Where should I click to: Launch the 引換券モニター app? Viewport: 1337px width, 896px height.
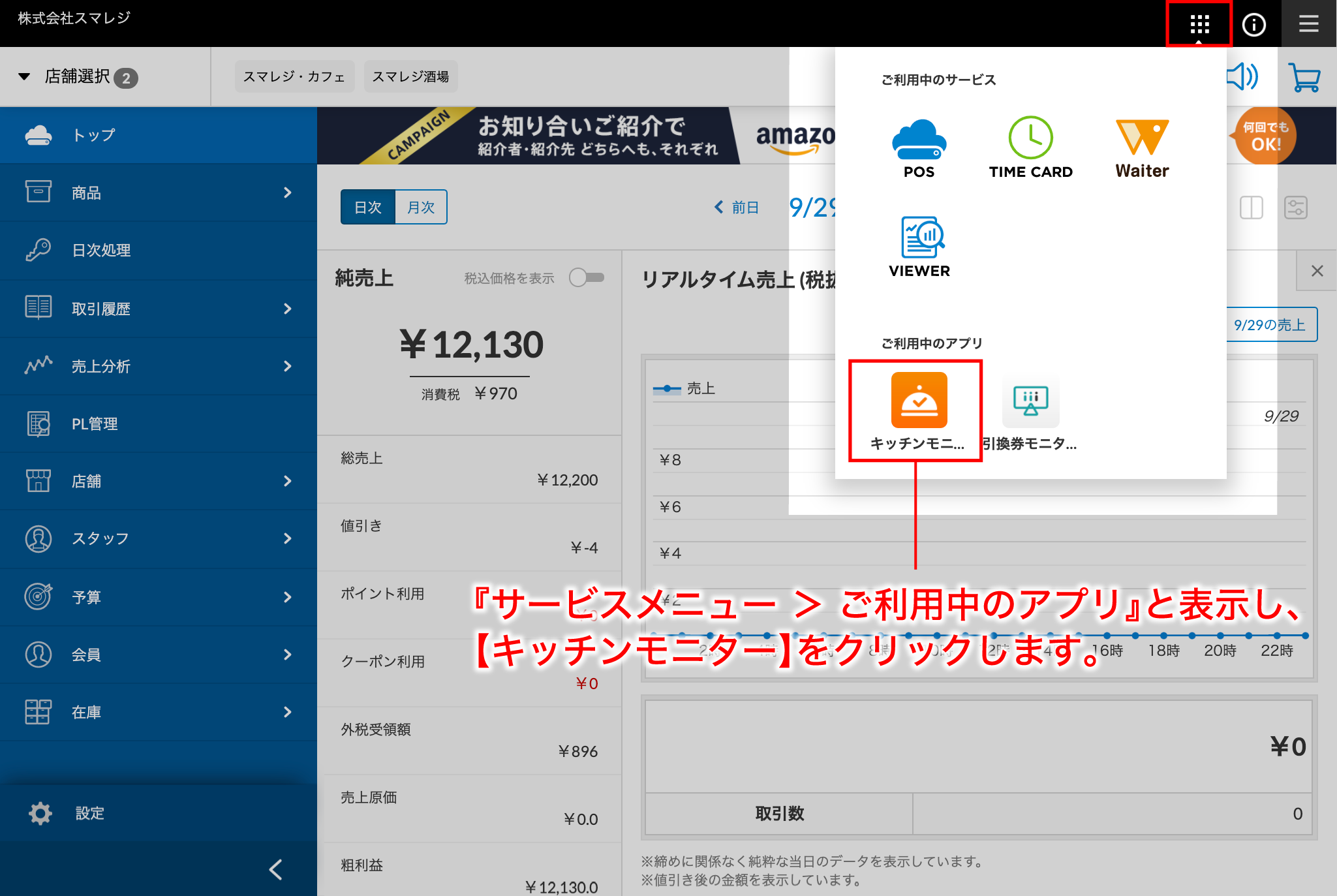pos(1030,411)
